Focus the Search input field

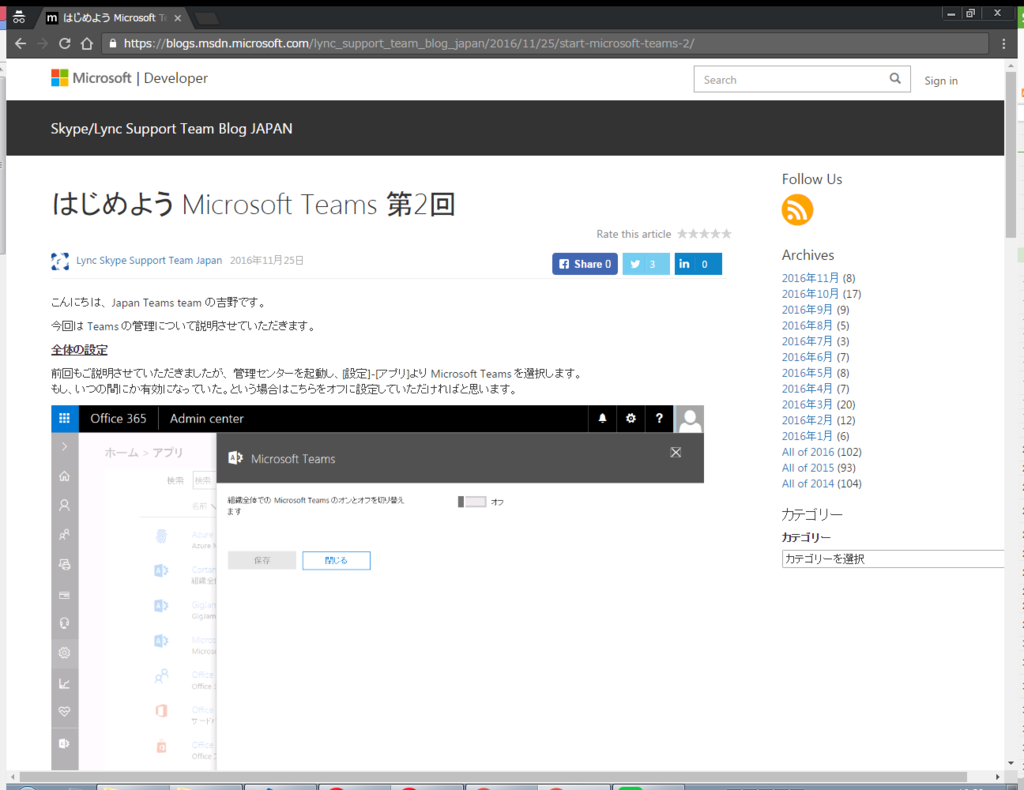pyautogui.click(x=790, y=80)
